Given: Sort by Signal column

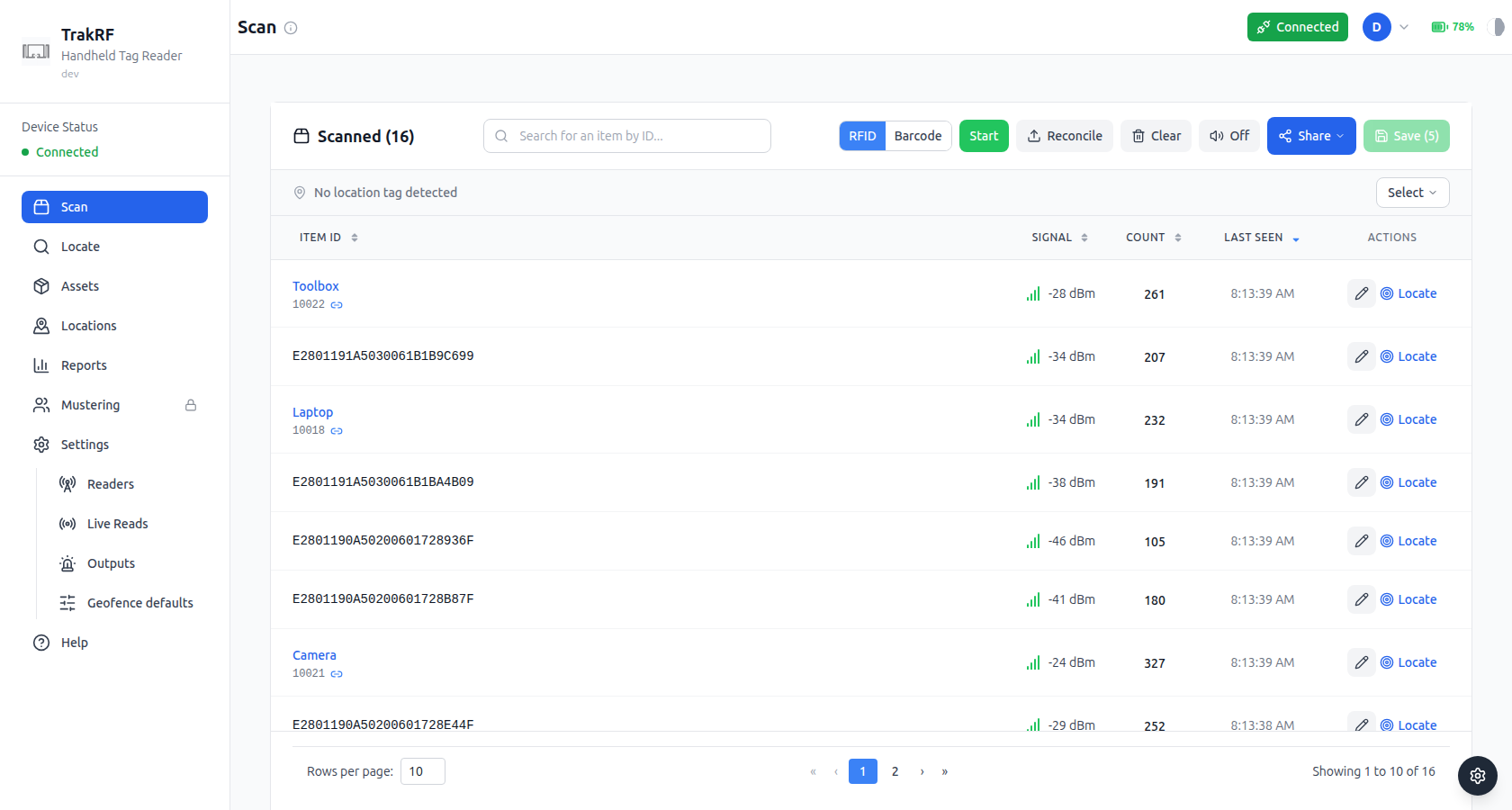Looking at the screenshot, I should click(x=1059, y=238).
